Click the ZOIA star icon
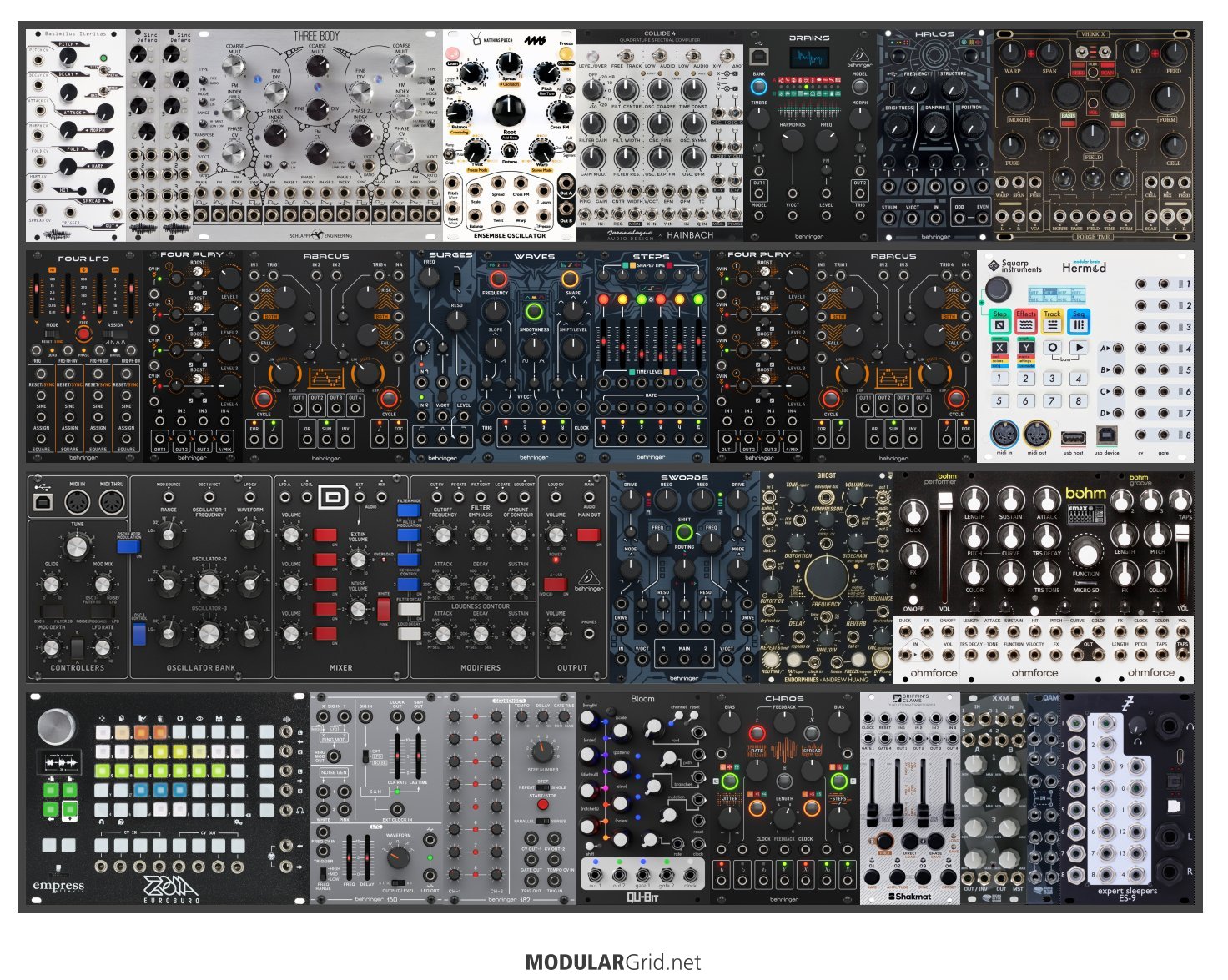This screenshot has width=1228, height=980. click(x=179, y=718)
